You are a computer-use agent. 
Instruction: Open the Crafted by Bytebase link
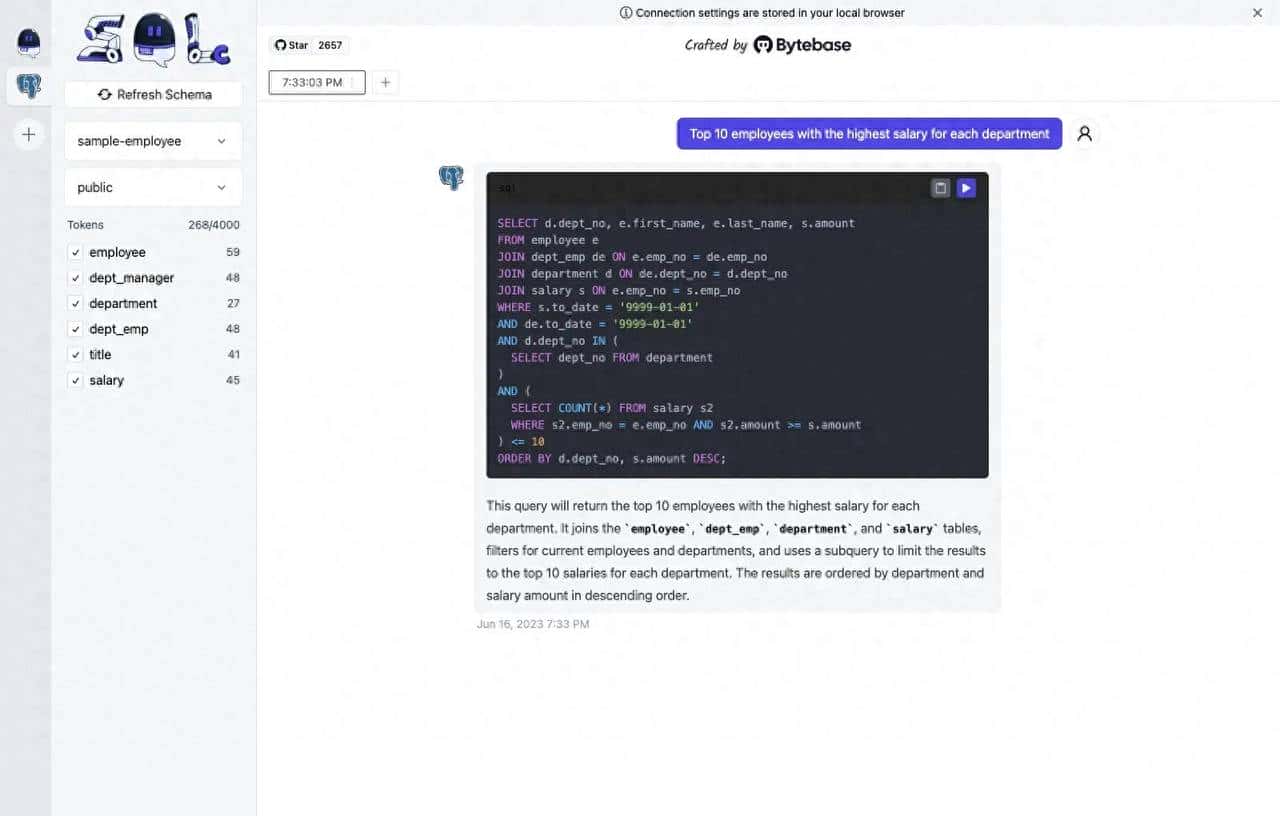pos(768,45)
